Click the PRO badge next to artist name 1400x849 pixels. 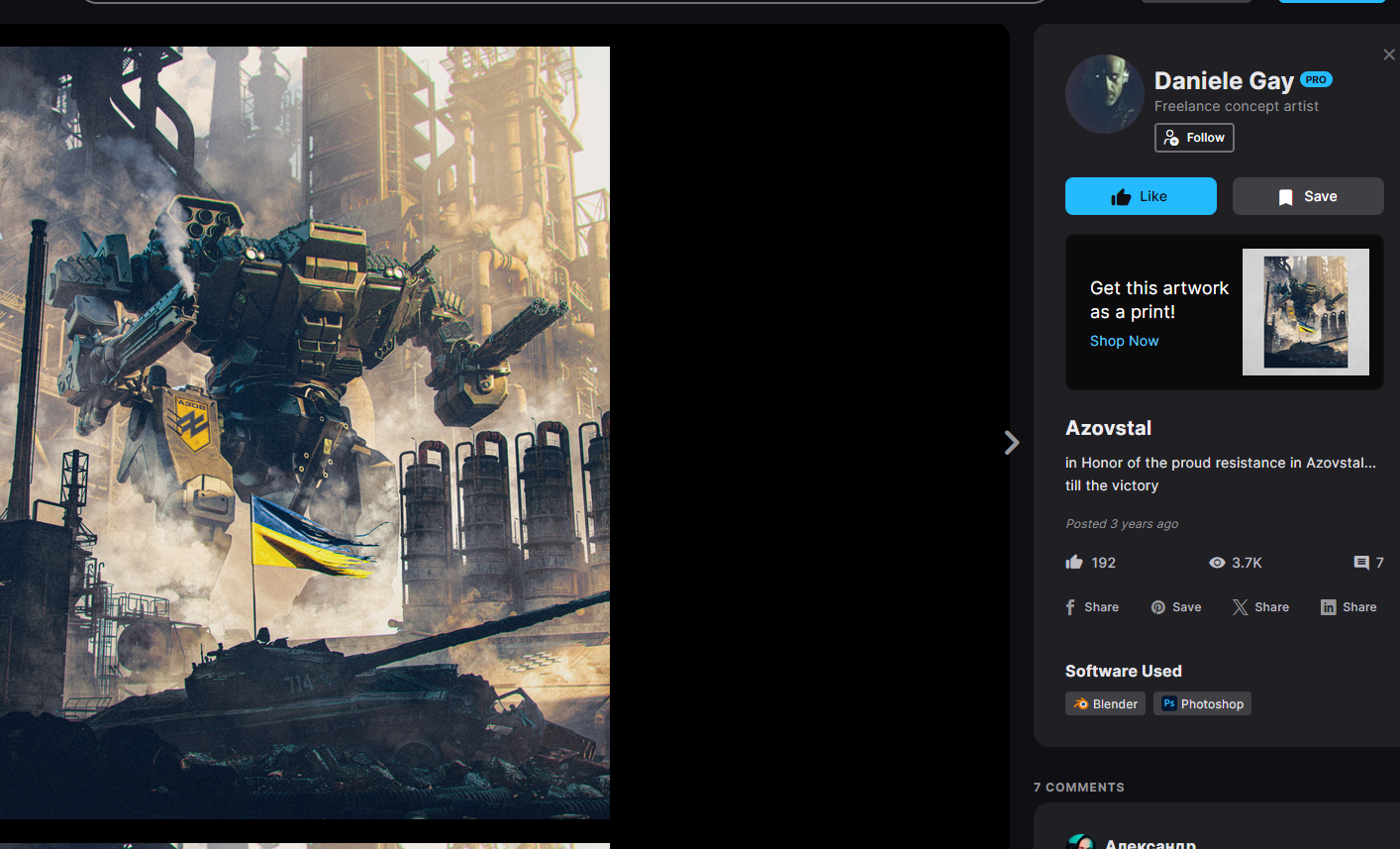tap(1316, 79)
